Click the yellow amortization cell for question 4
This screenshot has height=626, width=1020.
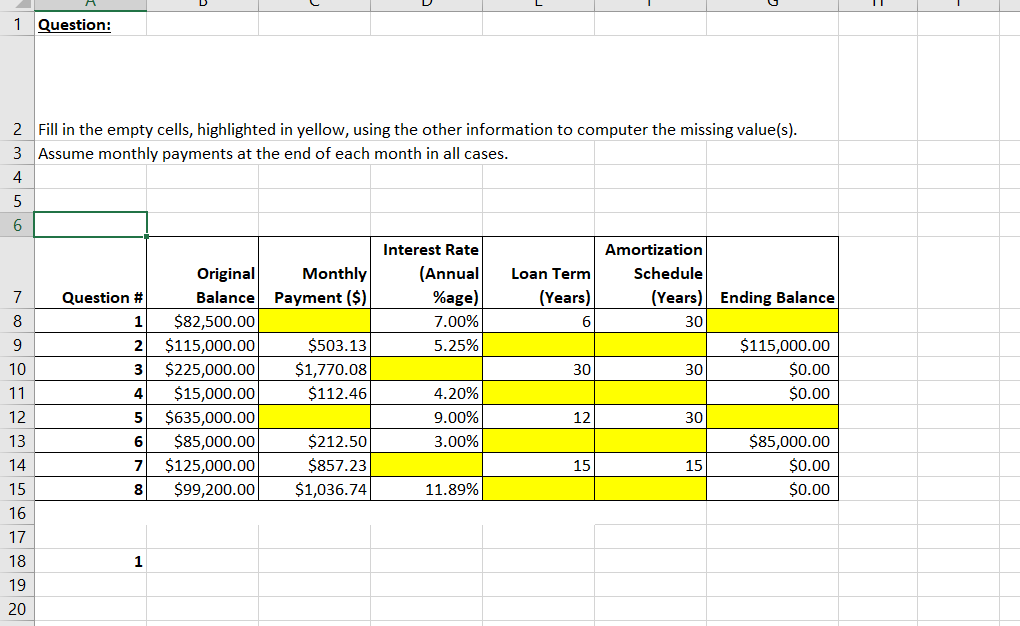pos(651,394)
